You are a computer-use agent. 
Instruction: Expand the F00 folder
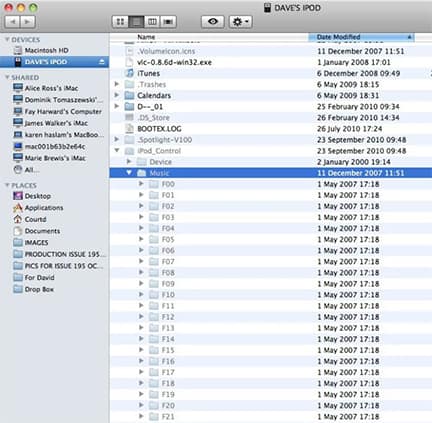click(x=141, y=184)
